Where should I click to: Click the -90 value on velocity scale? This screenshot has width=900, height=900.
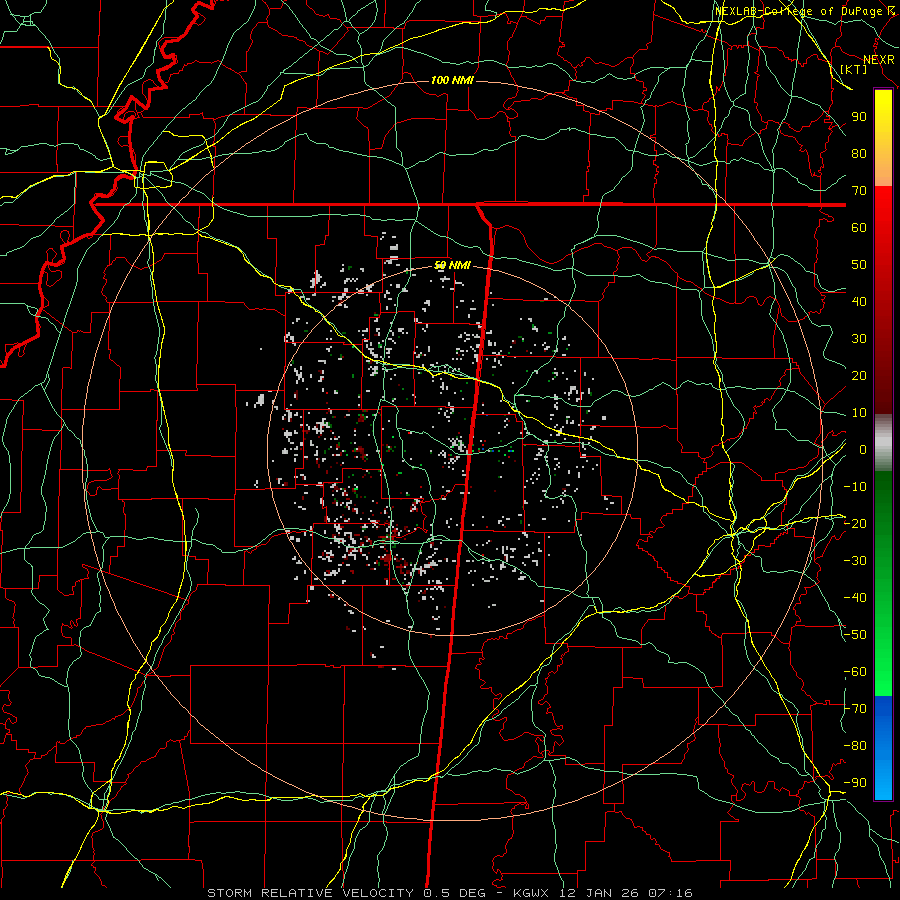(855, 783)
